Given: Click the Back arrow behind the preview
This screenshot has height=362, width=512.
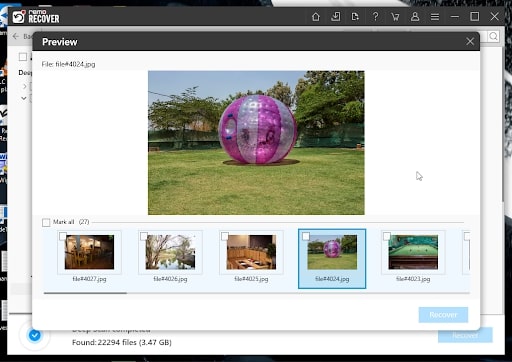Looking at the screenshot, I should click(16, 36).
